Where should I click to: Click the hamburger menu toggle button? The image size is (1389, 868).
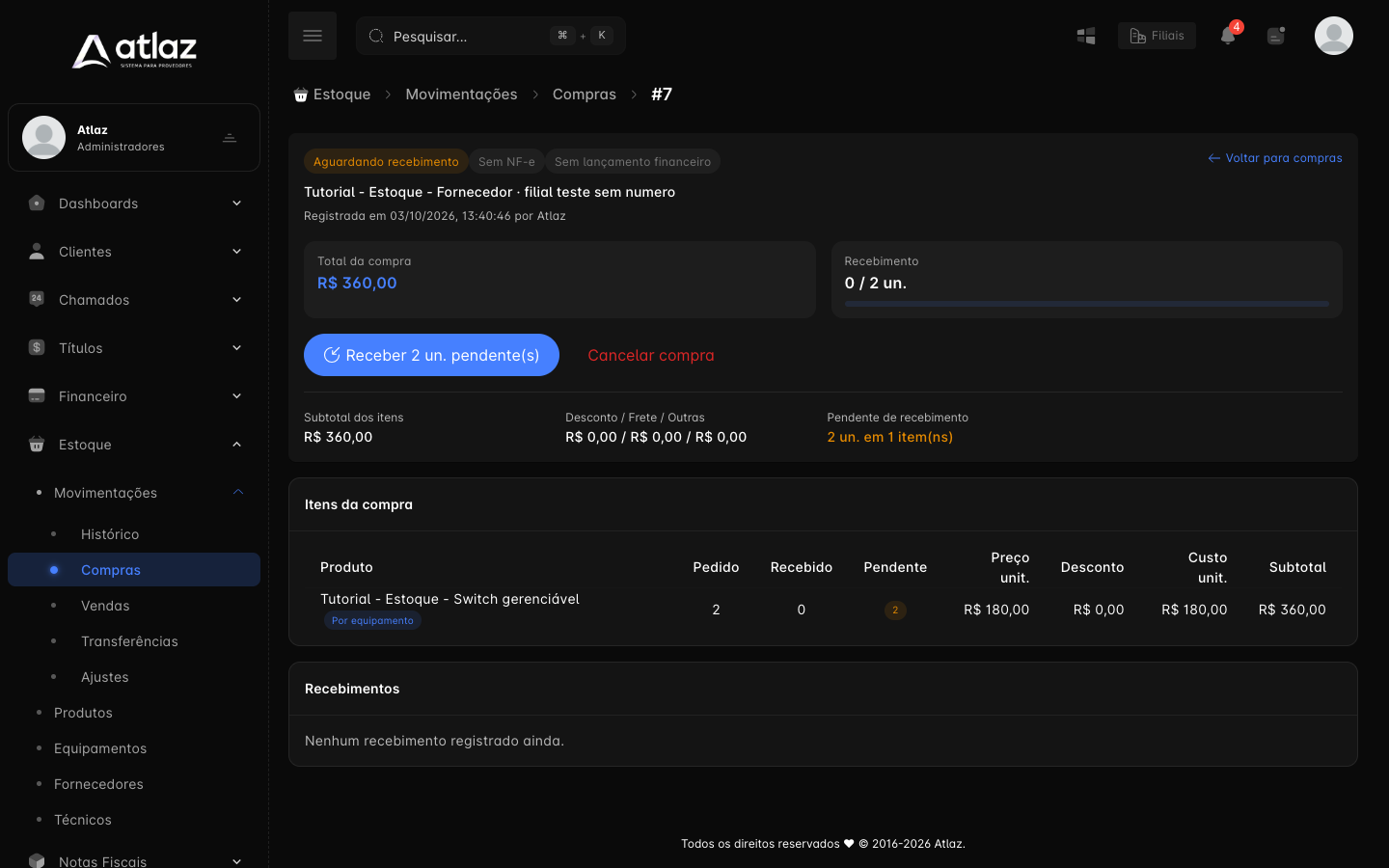click(x=313, y=36)
